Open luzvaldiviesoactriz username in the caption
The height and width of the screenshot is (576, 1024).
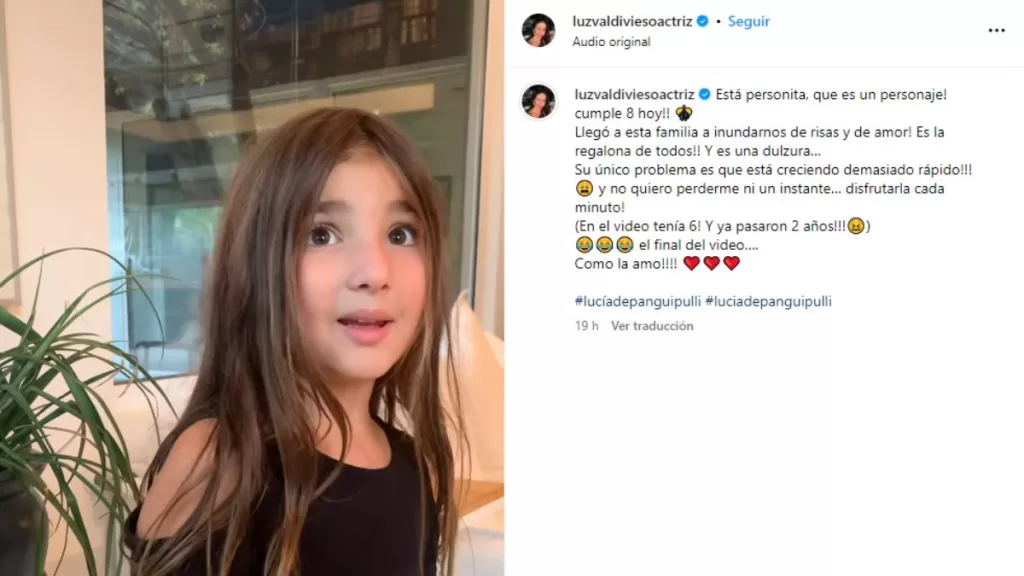coord(634,94)
